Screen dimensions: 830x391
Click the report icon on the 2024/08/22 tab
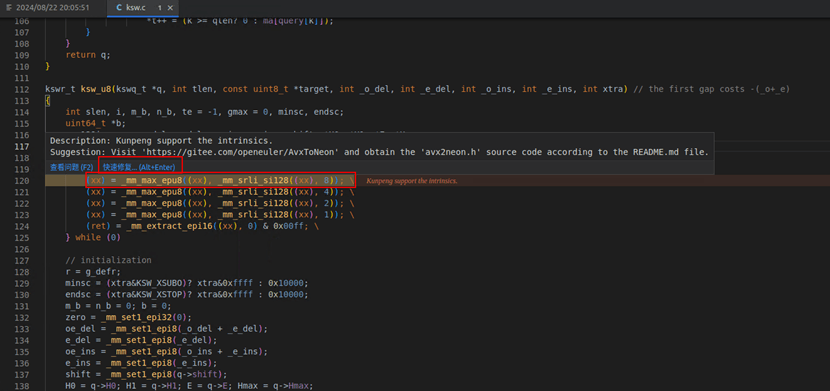(8, 8)
